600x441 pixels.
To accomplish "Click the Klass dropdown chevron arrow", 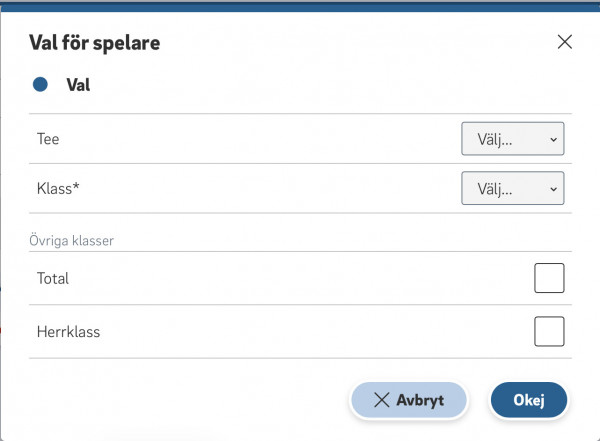I will point(553,189).
